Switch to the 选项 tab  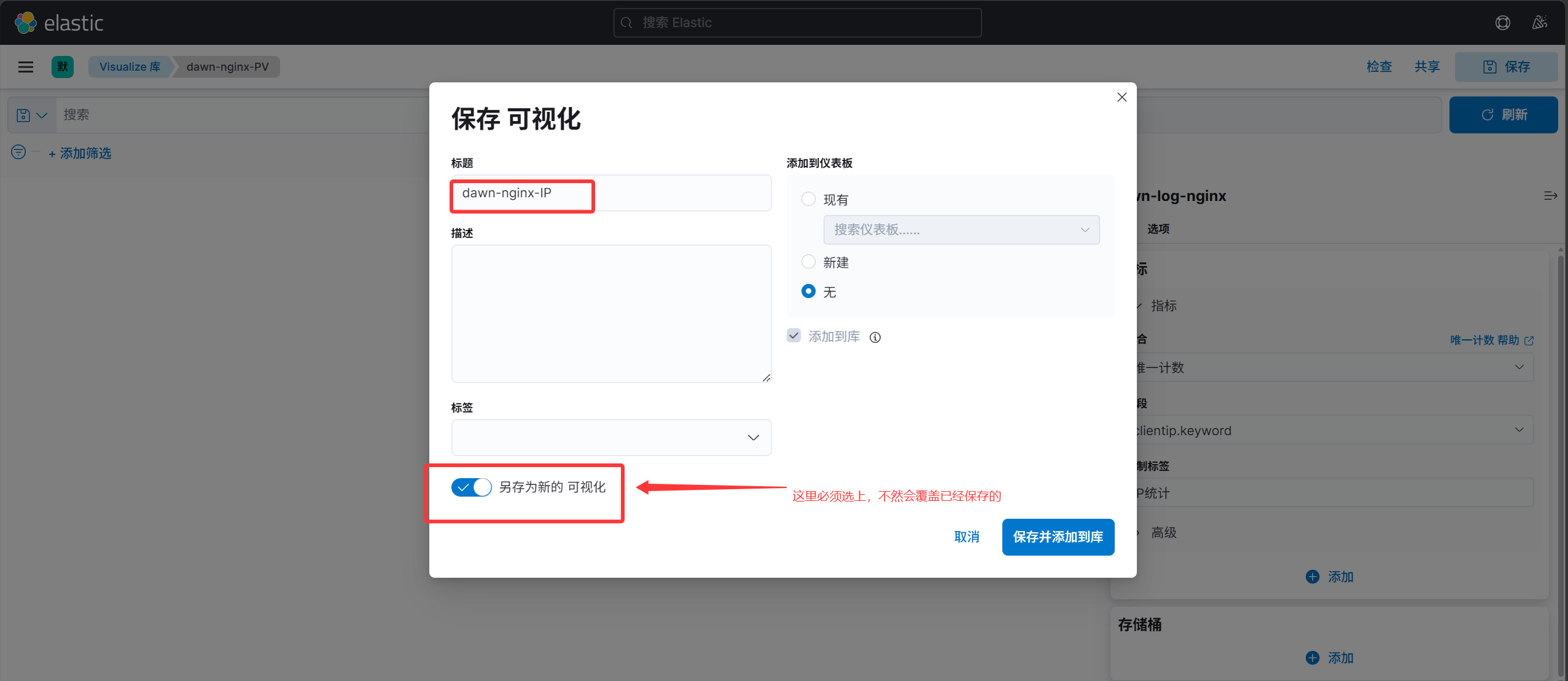(1158, 229)
